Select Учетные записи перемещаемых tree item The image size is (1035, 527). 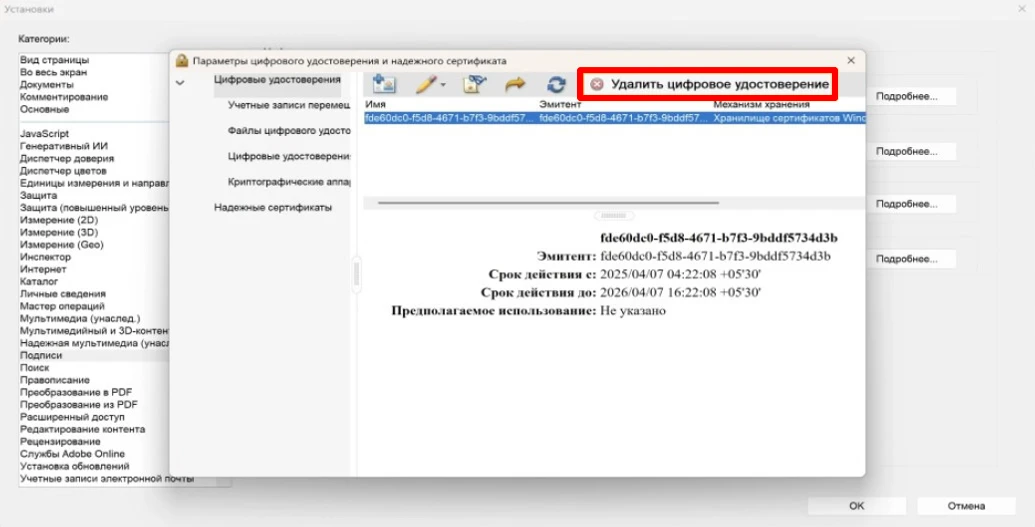coord(287,104)
